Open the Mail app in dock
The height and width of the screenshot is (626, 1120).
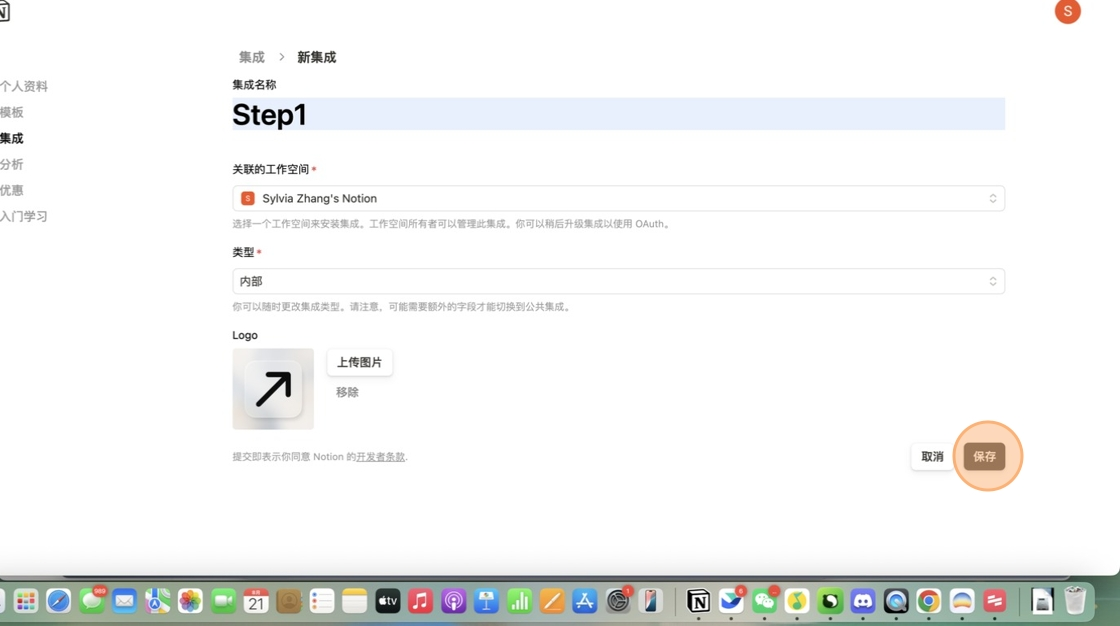[124, 601]
